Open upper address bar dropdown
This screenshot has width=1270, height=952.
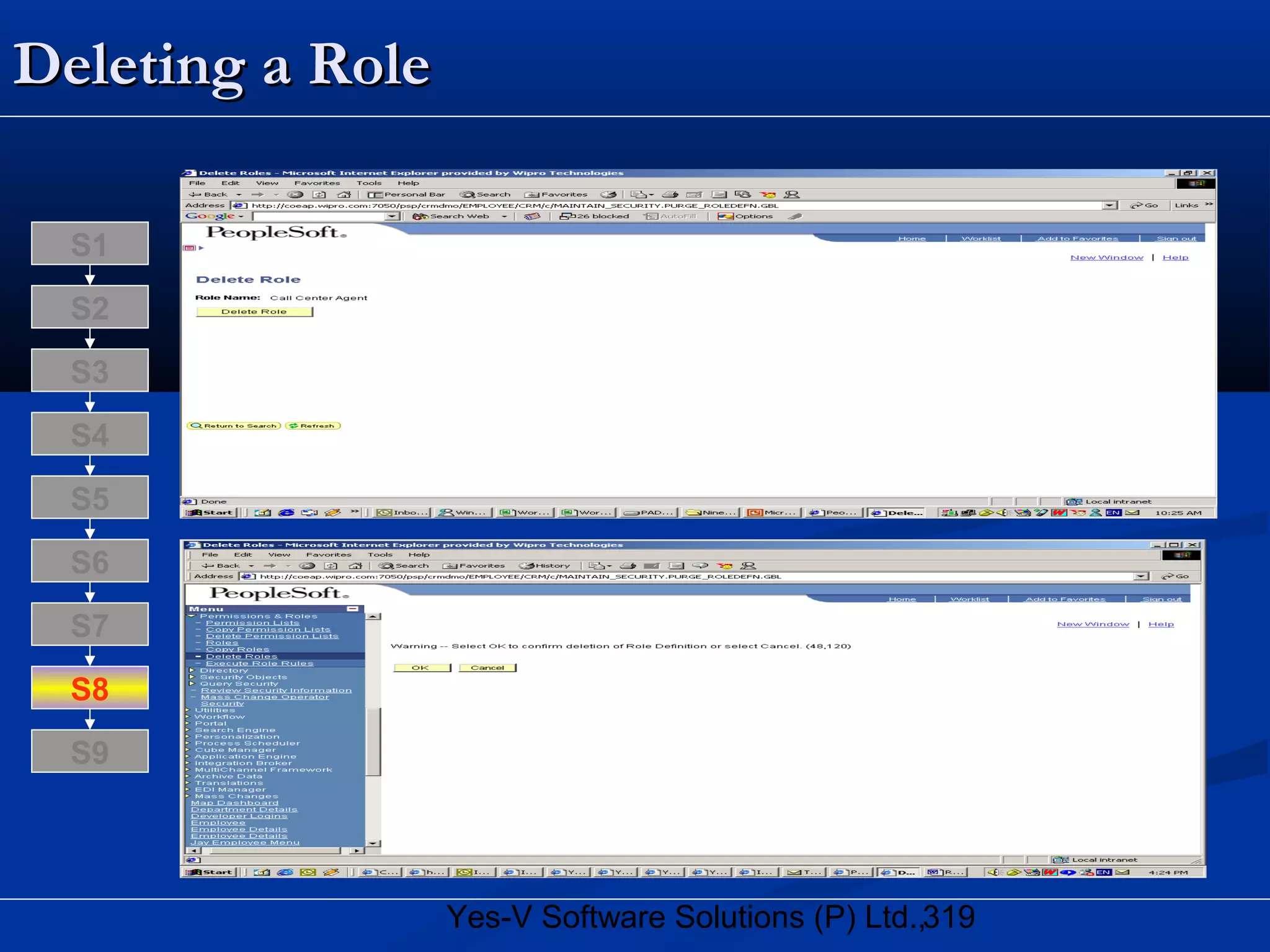[x=1110, y=205]
